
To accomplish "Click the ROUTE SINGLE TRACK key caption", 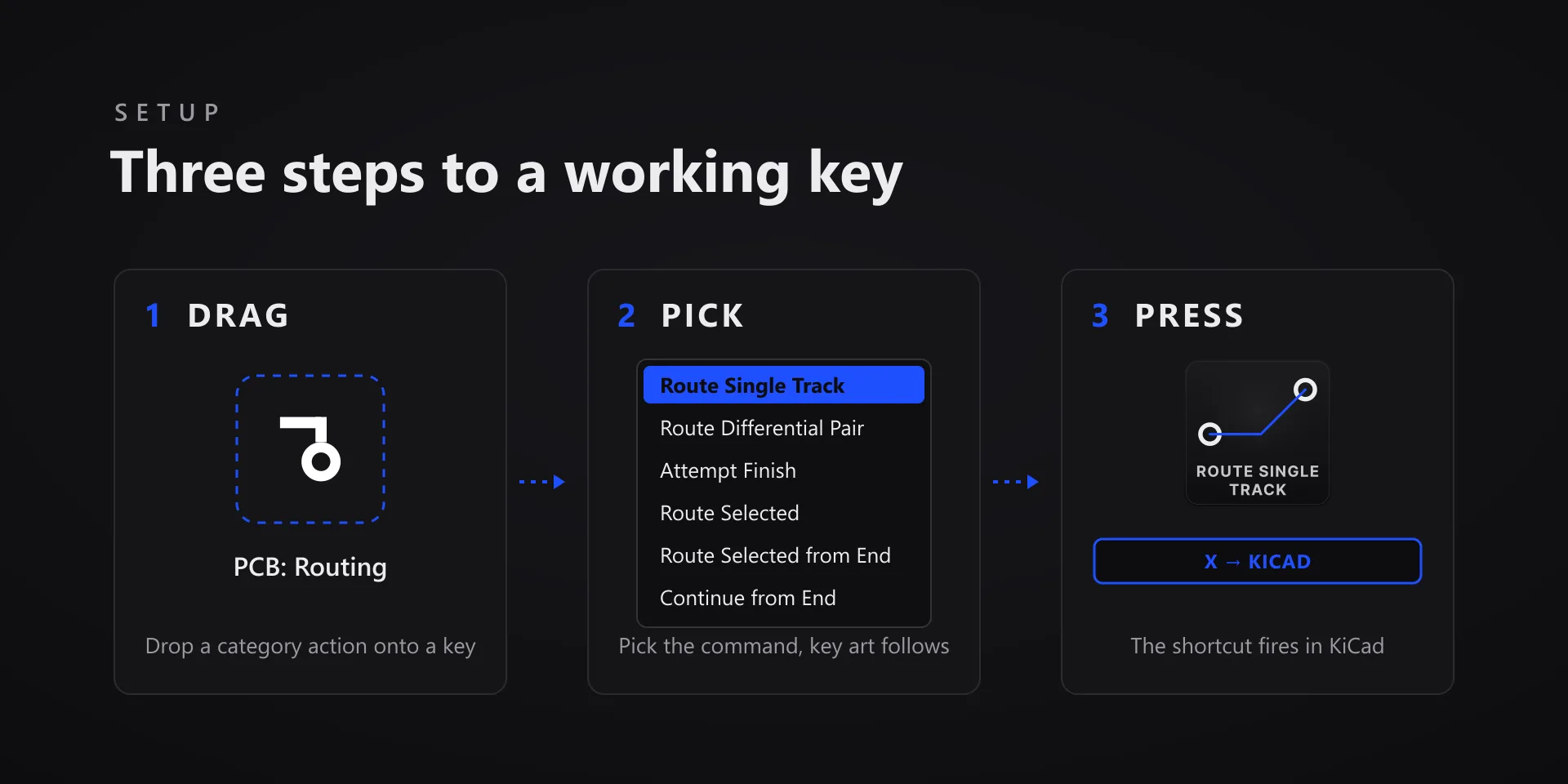I will click(x=1258, y=480).
